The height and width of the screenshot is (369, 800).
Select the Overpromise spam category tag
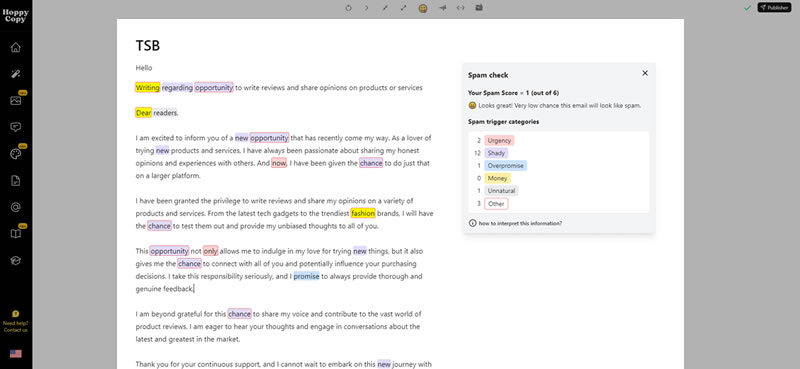tap(505, 165)
